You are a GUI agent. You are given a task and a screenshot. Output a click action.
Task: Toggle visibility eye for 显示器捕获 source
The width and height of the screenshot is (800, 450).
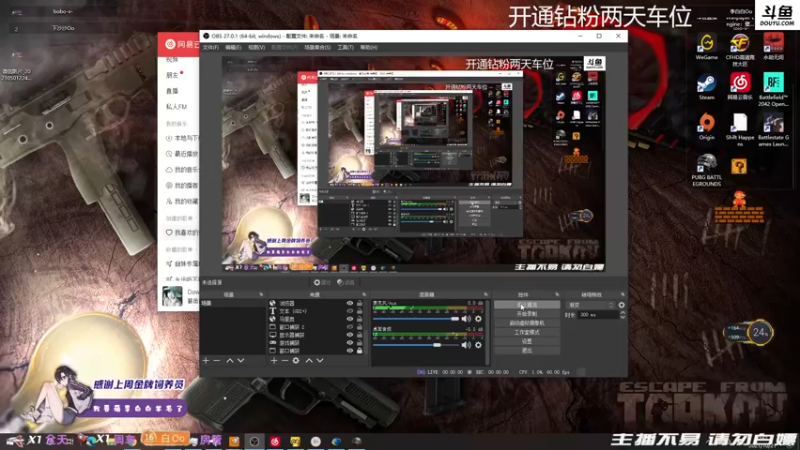click(x=349, y=335)
